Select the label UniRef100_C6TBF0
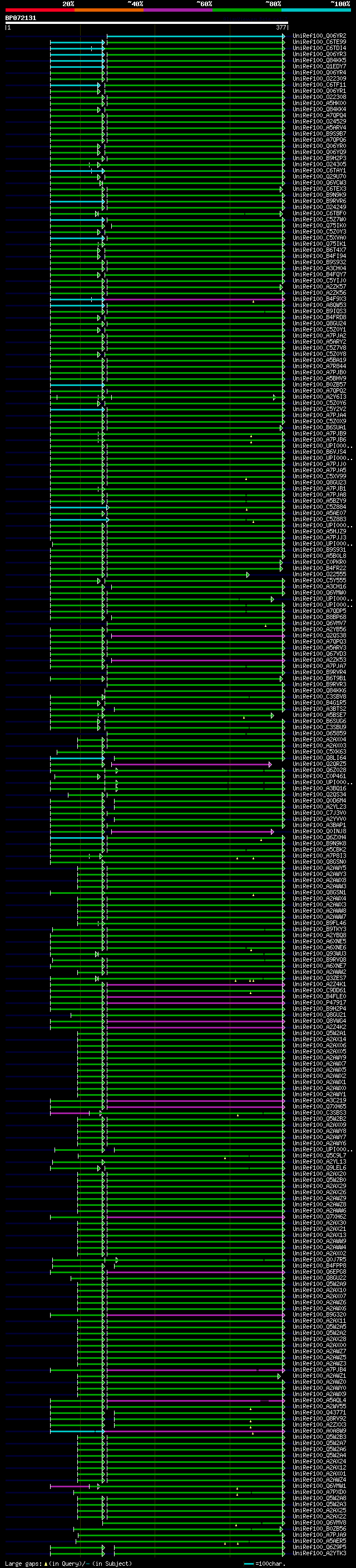The width and height of the screenshot is (356, 1568). (x=319, y=214)
